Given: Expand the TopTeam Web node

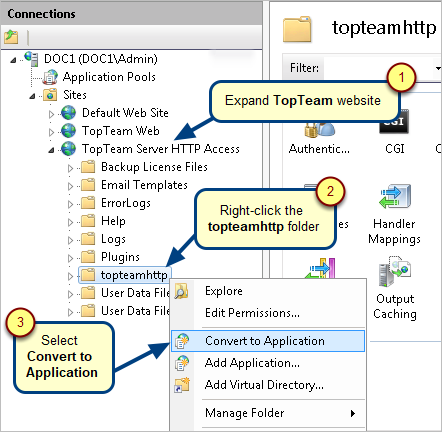Looking at the screenshot, I should click(51, 132).
